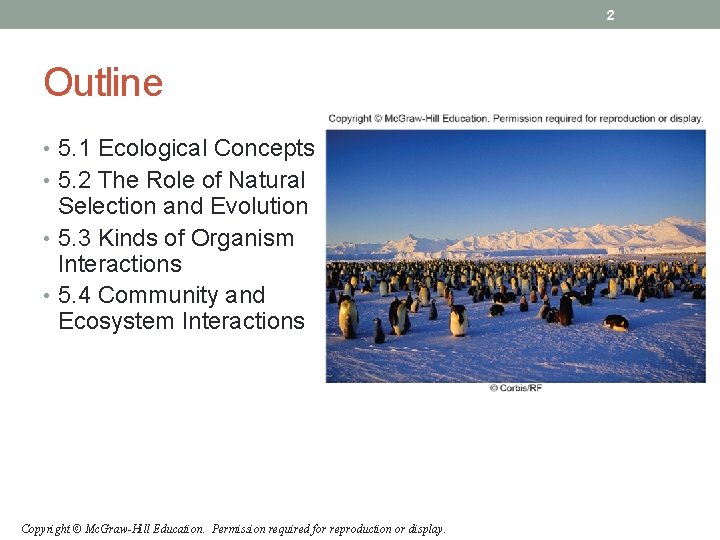
Task: Select bullet '5.2 The Role of Natural Selection and Evolution'
Action: click(x=182, y=193)
